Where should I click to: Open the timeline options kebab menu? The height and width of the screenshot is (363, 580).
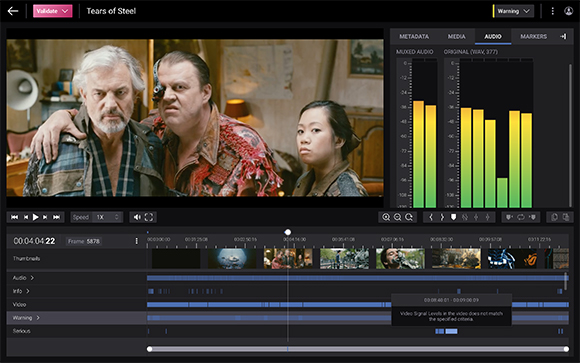point(136,241)
